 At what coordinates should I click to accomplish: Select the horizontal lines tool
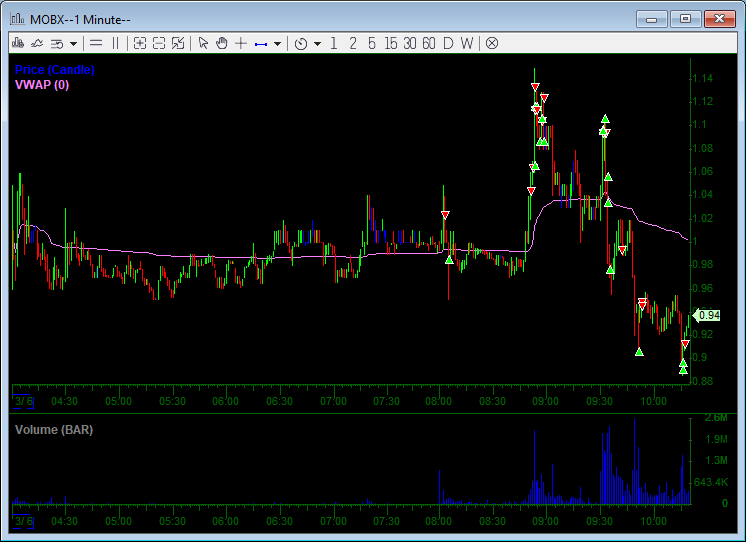[x=96, y=43]
